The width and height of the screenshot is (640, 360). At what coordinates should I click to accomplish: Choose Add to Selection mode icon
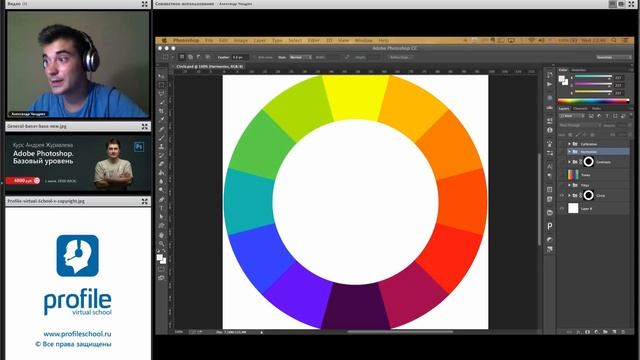(x=191, y=57)
